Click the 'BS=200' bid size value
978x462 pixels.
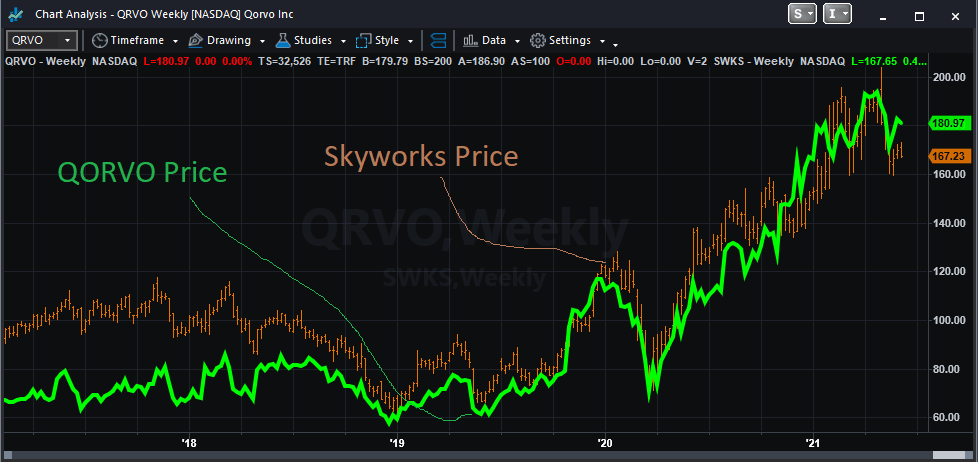432,61
